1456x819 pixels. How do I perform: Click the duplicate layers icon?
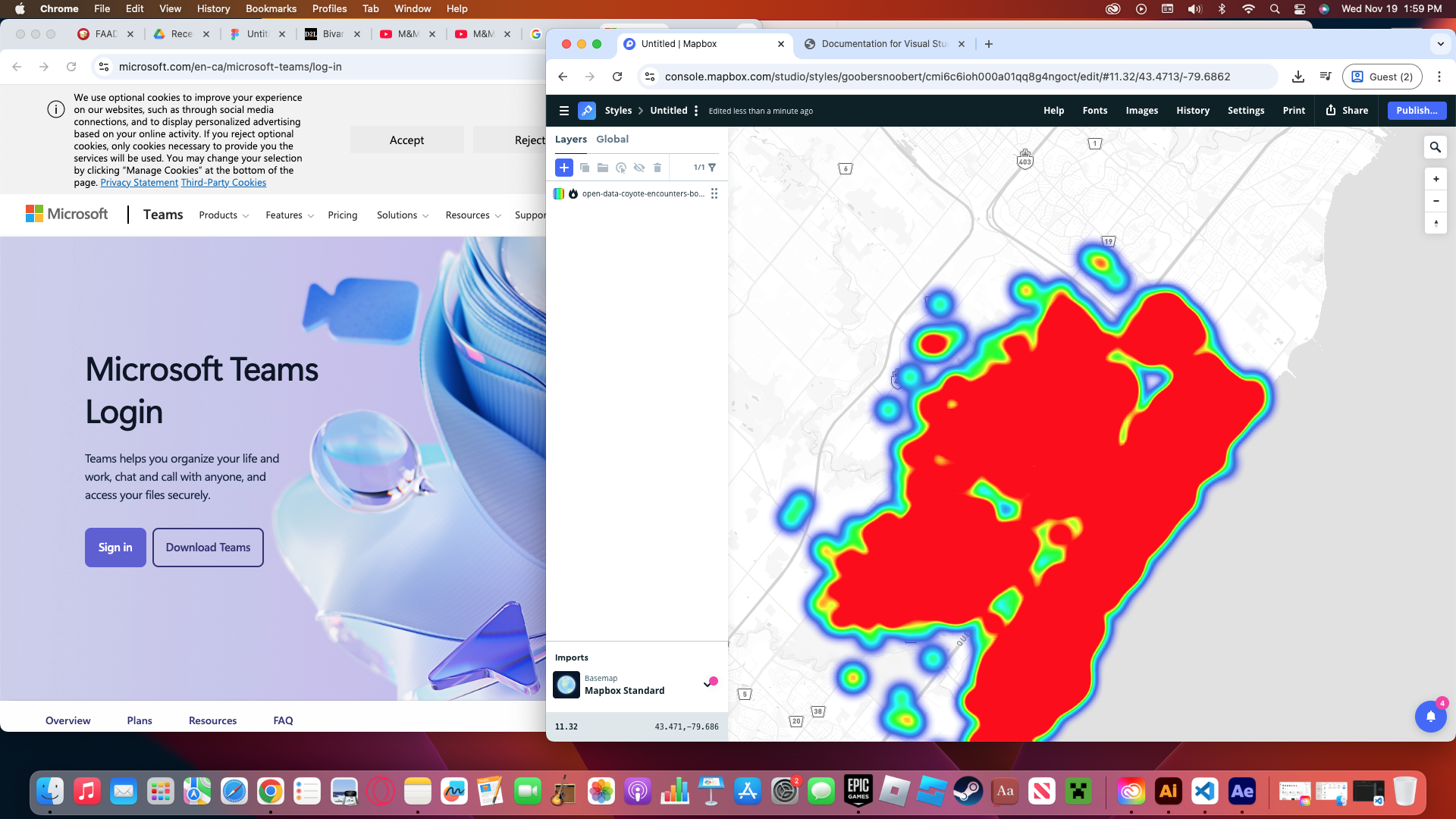[584, 168]
